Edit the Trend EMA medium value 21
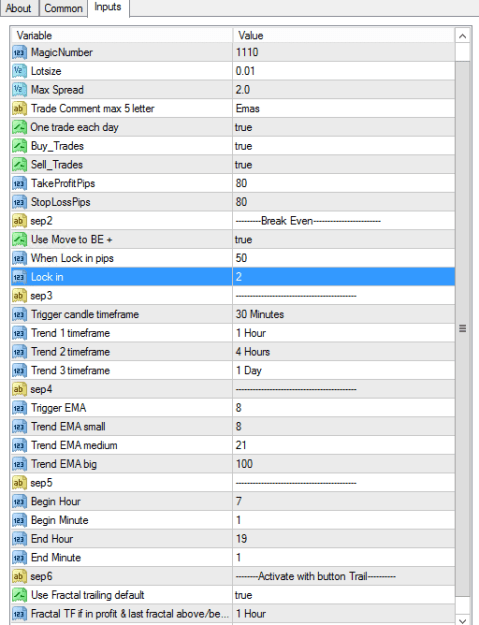Image resolution: width=479 pixels, height=625 pixels. [x=344, y=445]
